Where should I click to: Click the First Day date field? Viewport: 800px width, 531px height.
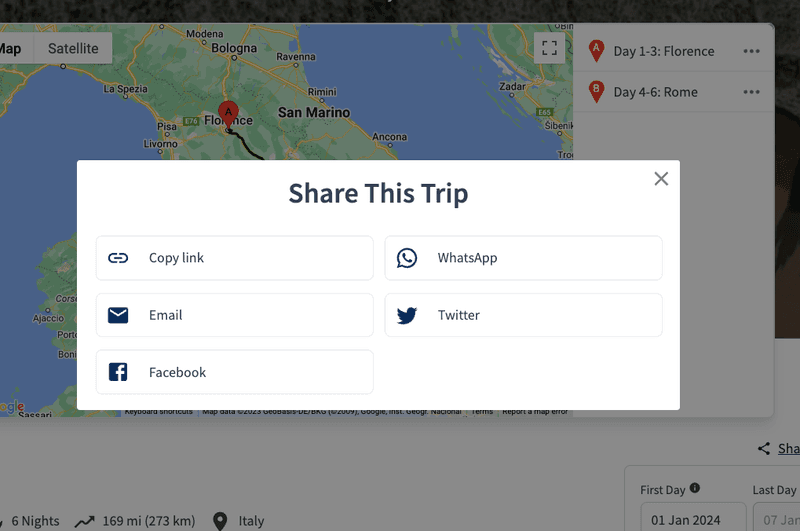pyautogui.click(x=685, y=520)
